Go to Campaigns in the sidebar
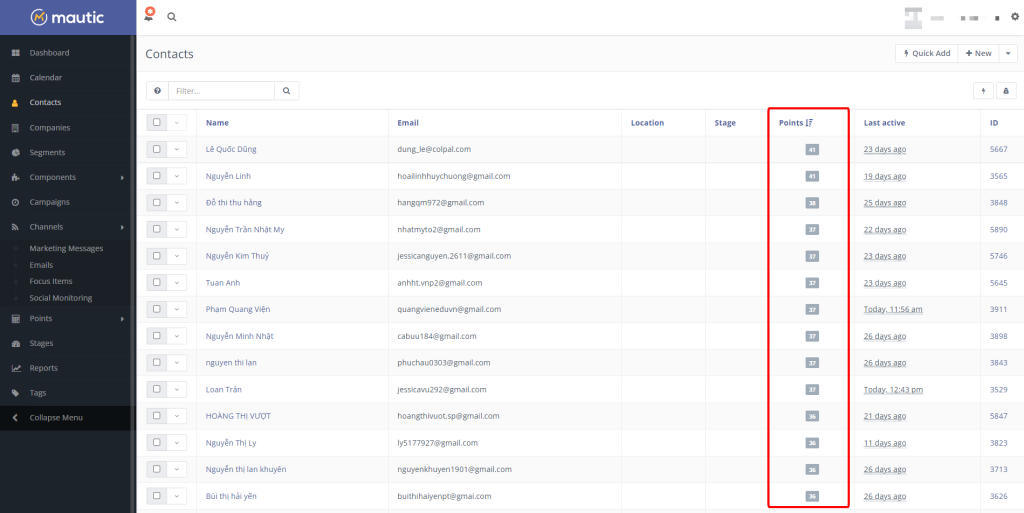This screenshot has height=513, width=1024. tap(49, 202)
